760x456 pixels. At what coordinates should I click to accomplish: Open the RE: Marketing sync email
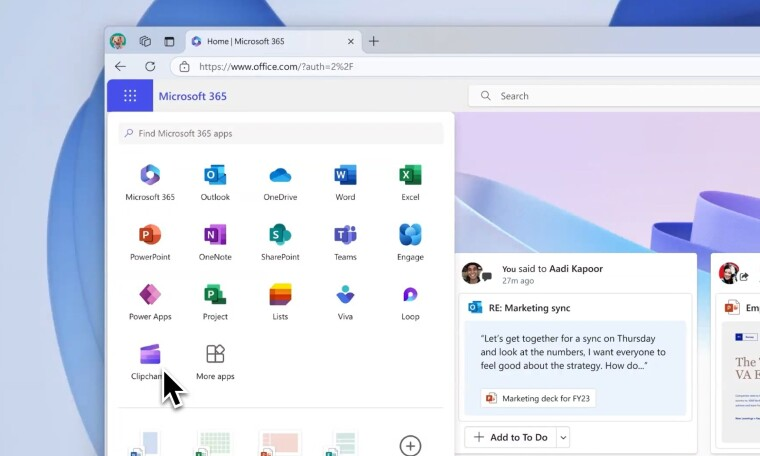(529, 308)
